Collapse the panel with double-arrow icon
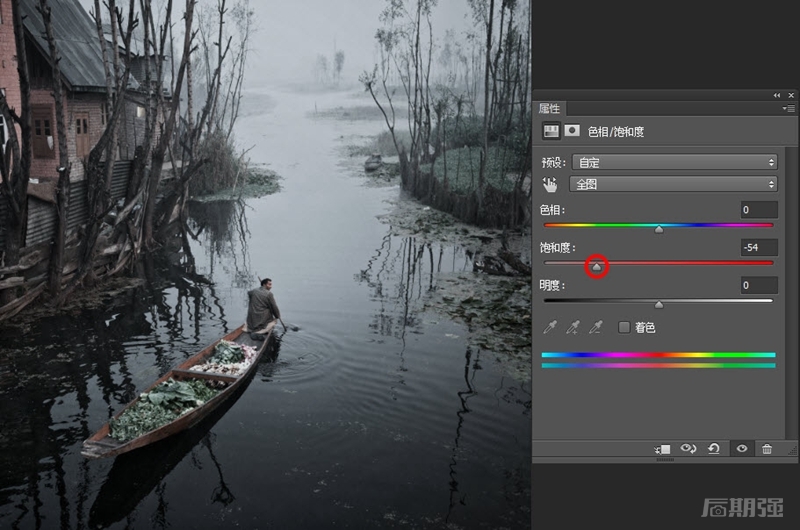 (777, 95)
